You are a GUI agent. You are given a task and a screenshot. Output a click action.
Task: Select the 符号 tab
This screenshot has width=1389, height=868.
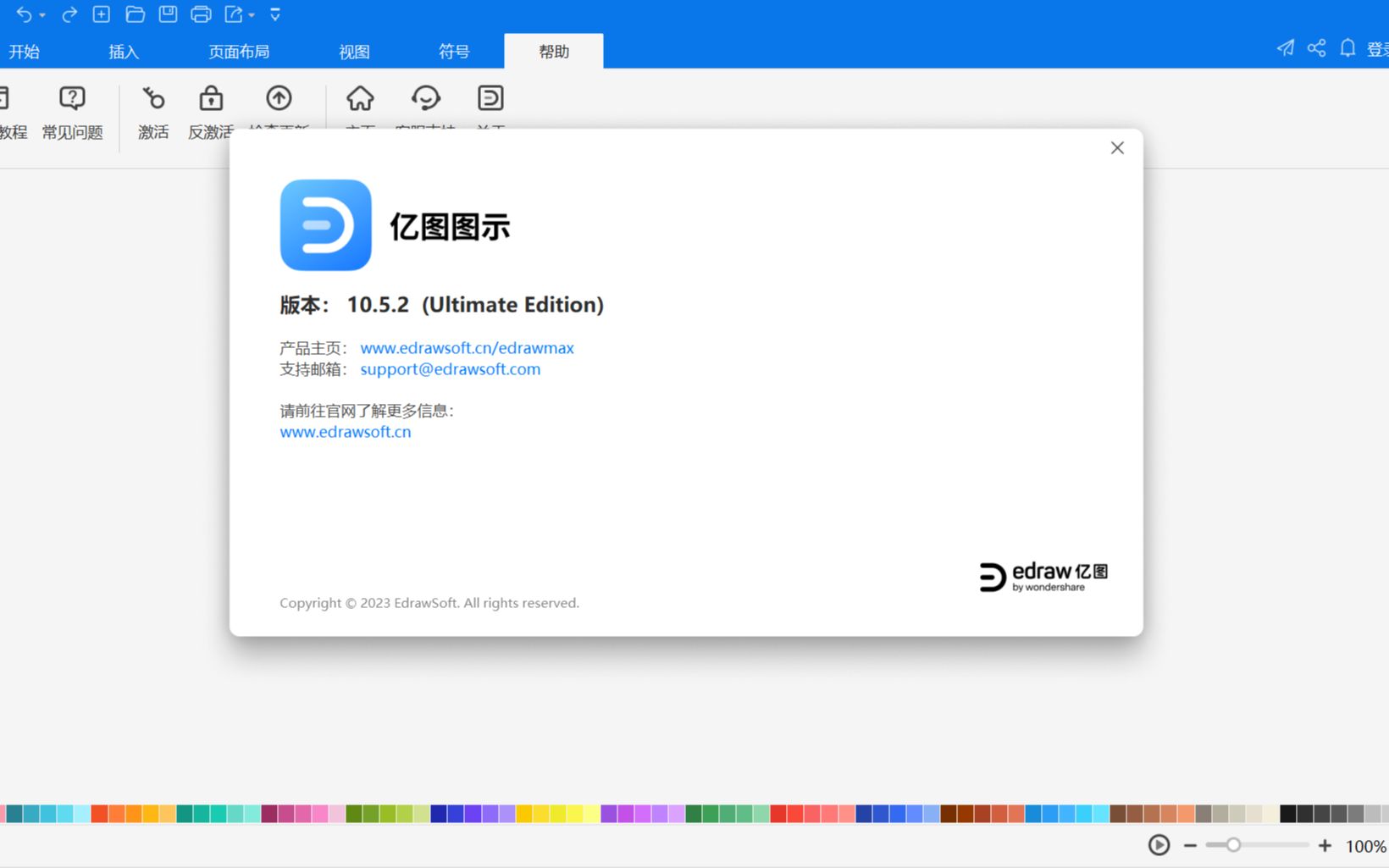coord(454,52)
